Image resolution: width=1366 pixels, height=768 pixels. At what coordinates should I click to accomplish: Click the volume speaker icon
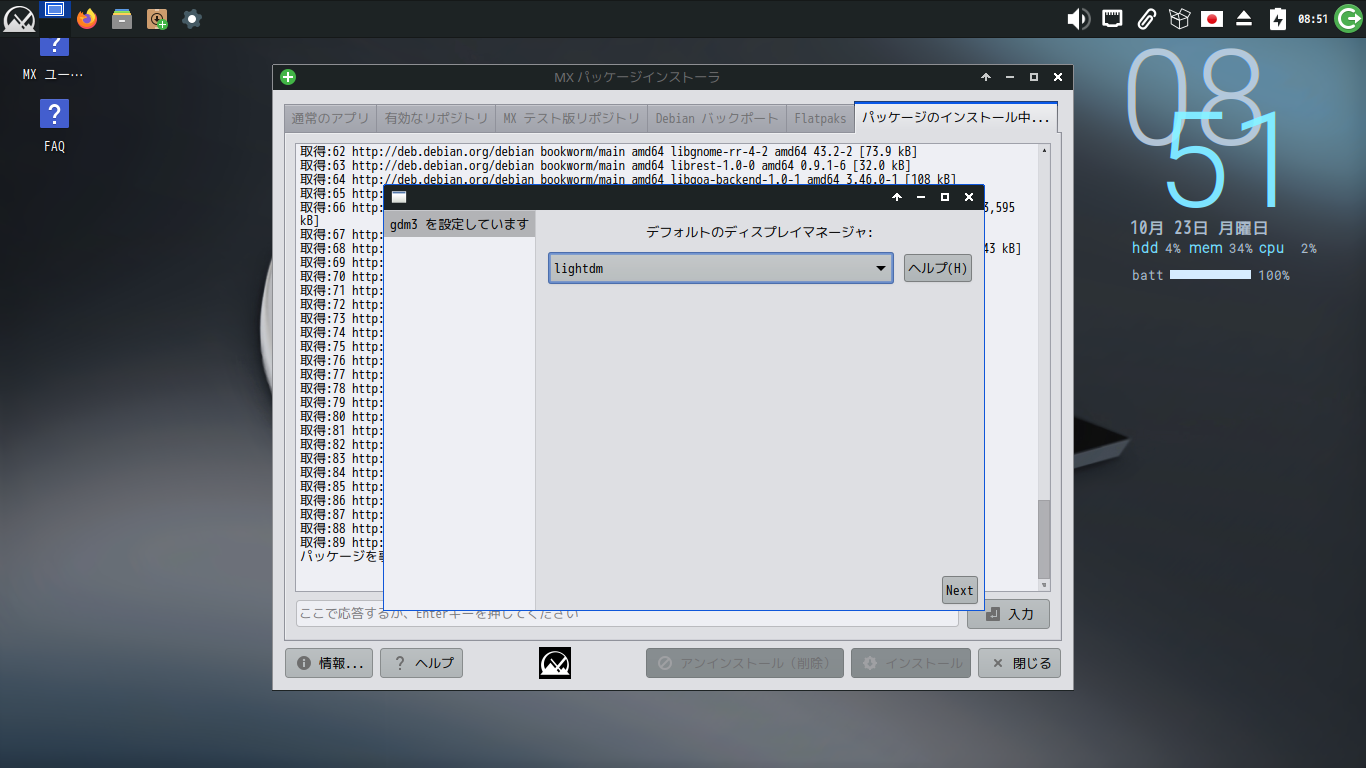coord(1078,18)
